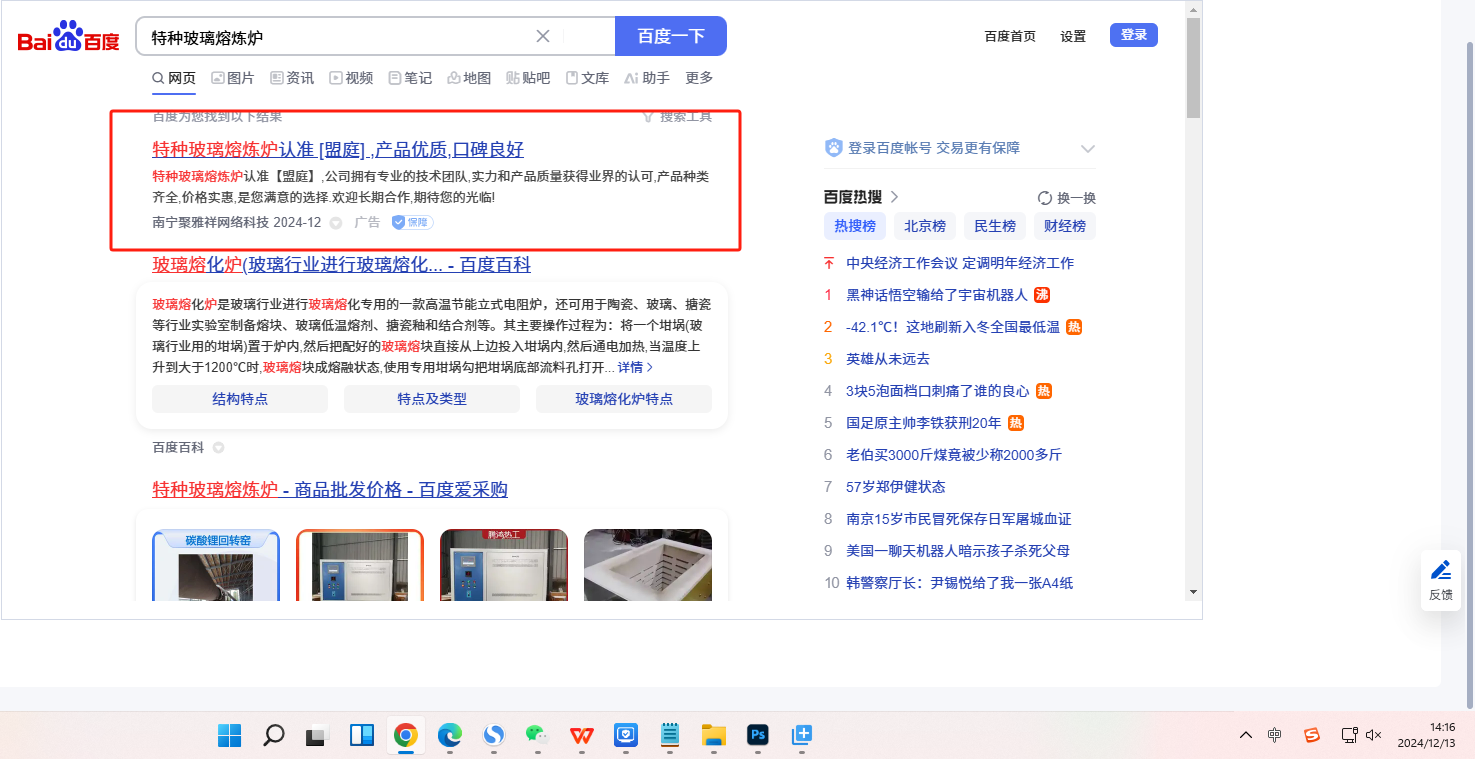The width and height of the screenshot is (1475, 759).
Task: Open 中央经济工作会议 定调明年经济工作
Action: click(x=960, y=263)
